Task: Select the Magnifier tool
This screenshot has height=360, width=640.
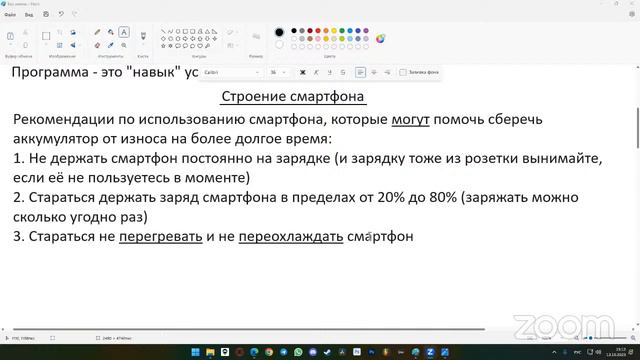Action: pyautogui.click(x=124, y=45)
